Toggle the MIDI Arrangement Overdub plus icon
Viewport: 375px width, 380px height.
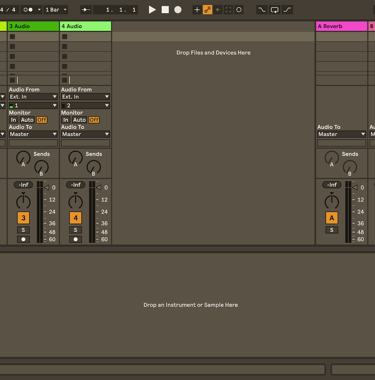click(x=197, y=10)
